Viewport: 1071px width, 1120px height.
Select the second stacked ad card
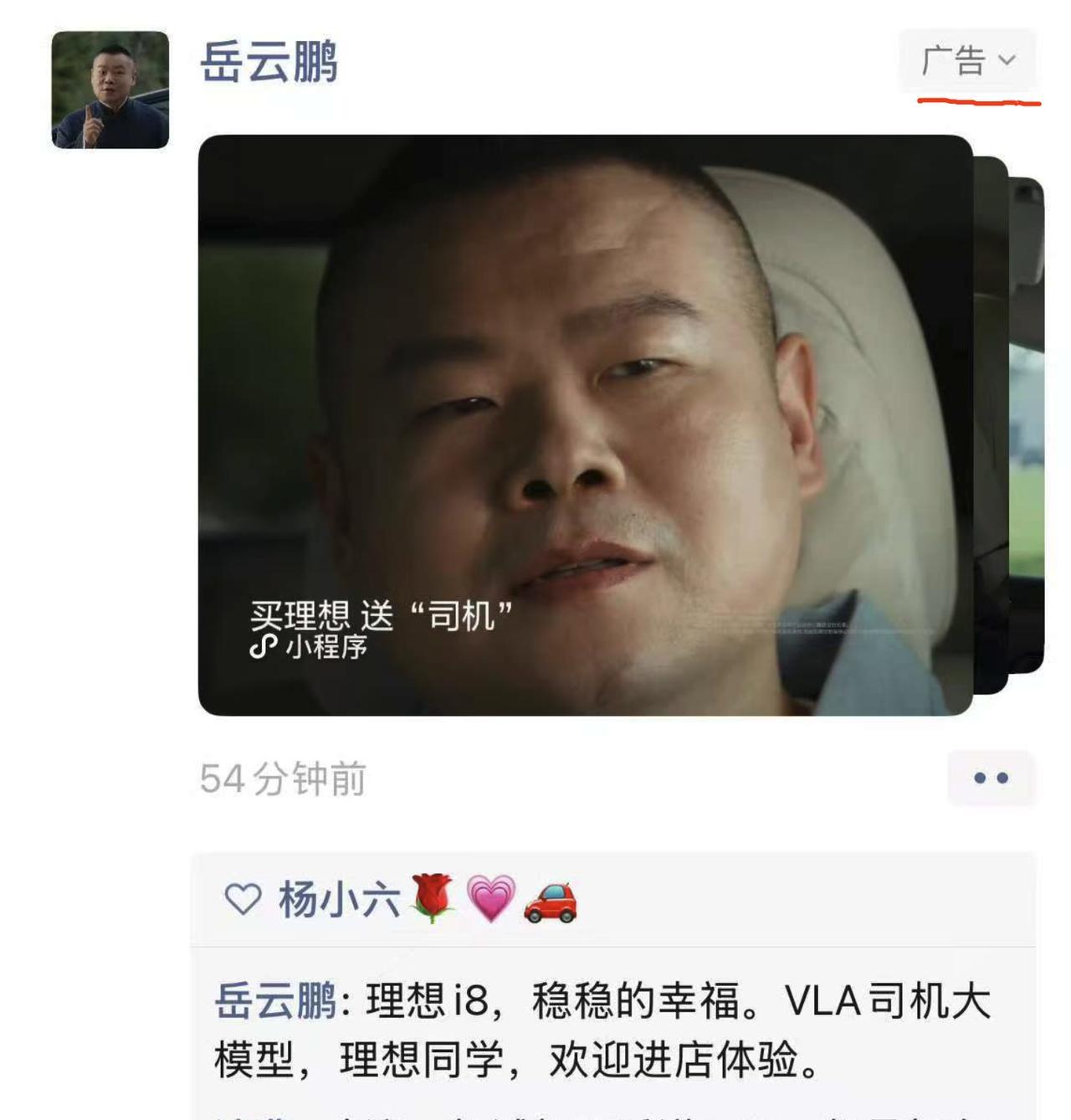[x=991, y=425]
